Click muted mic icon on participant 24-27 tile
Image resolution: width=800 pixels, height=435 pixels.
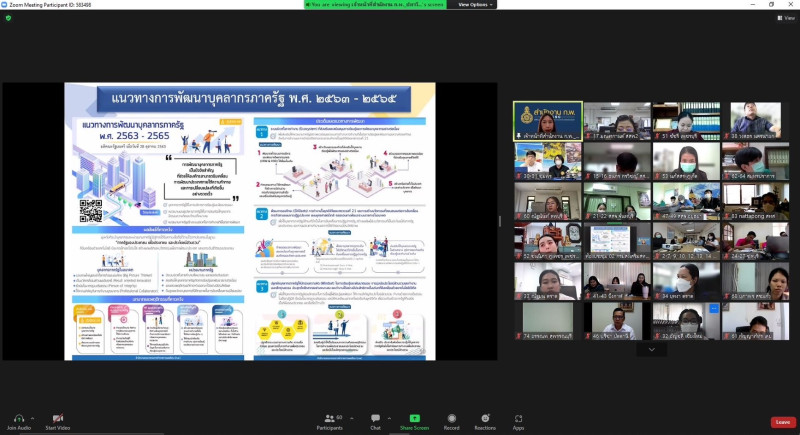coord(727,257)
